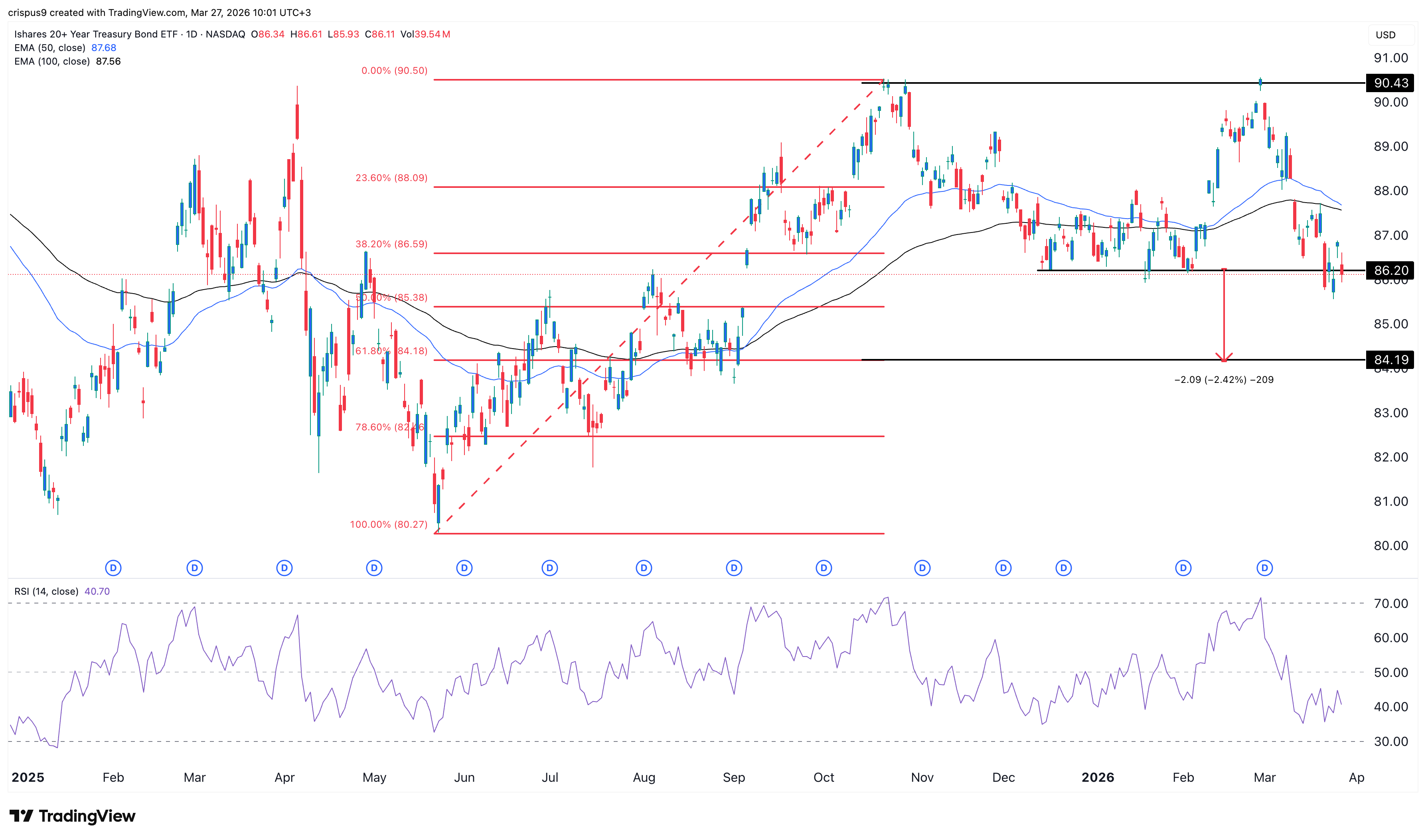Click the dividend marker under May 2025
Screen dimensions: 1426x840
(373, 568)
